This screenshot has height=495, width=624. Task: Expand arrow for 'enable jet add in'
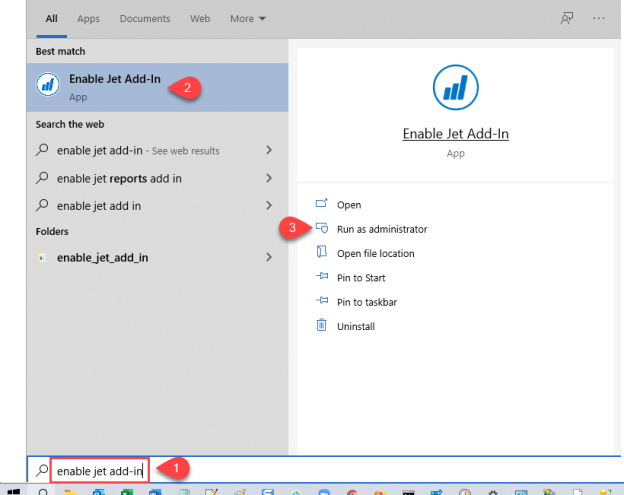click(x=269, y=205)
